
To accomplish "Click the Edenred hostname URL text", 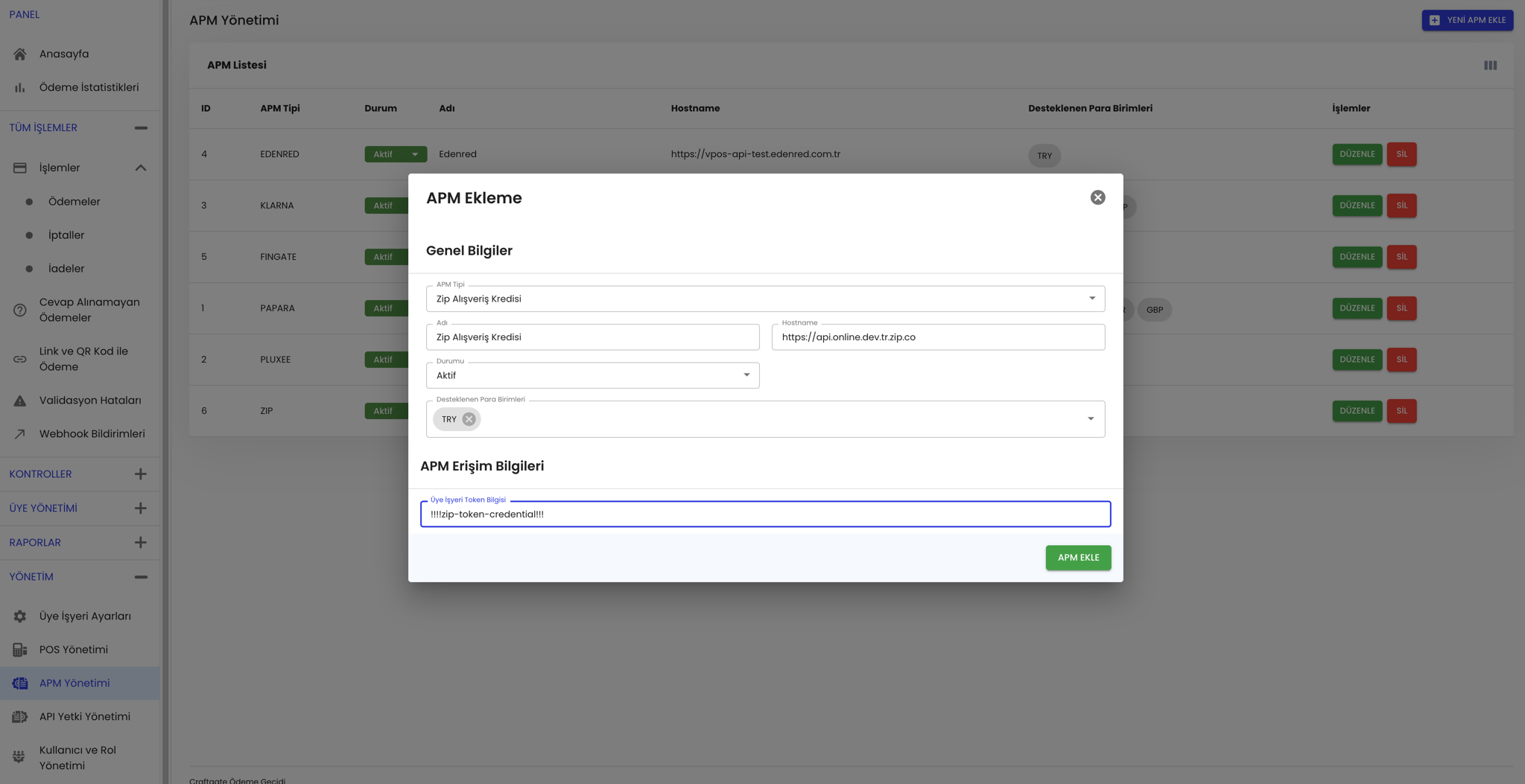I will pyautogui.click(x=755, y=154).
